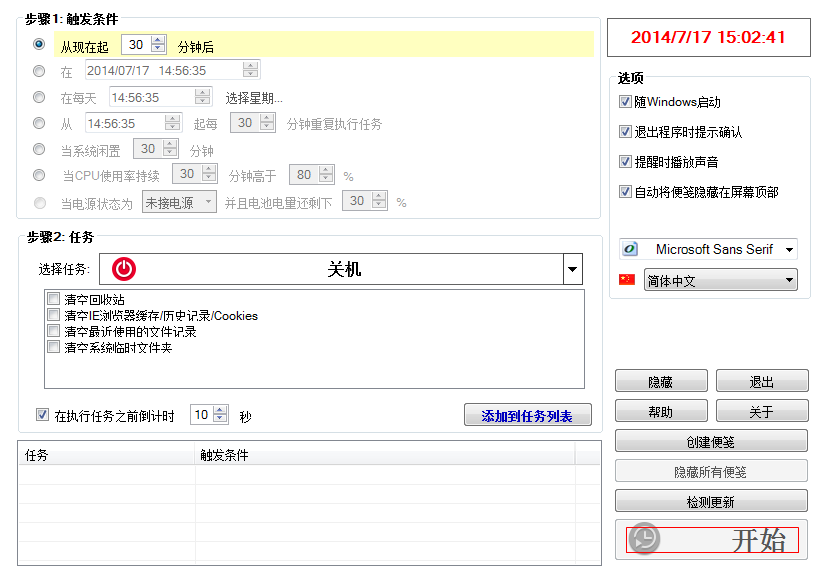Check the 清空回收站 task option
Image resolution: width=824 pixels, height=576 pixels.
click(x=55, y=298)
